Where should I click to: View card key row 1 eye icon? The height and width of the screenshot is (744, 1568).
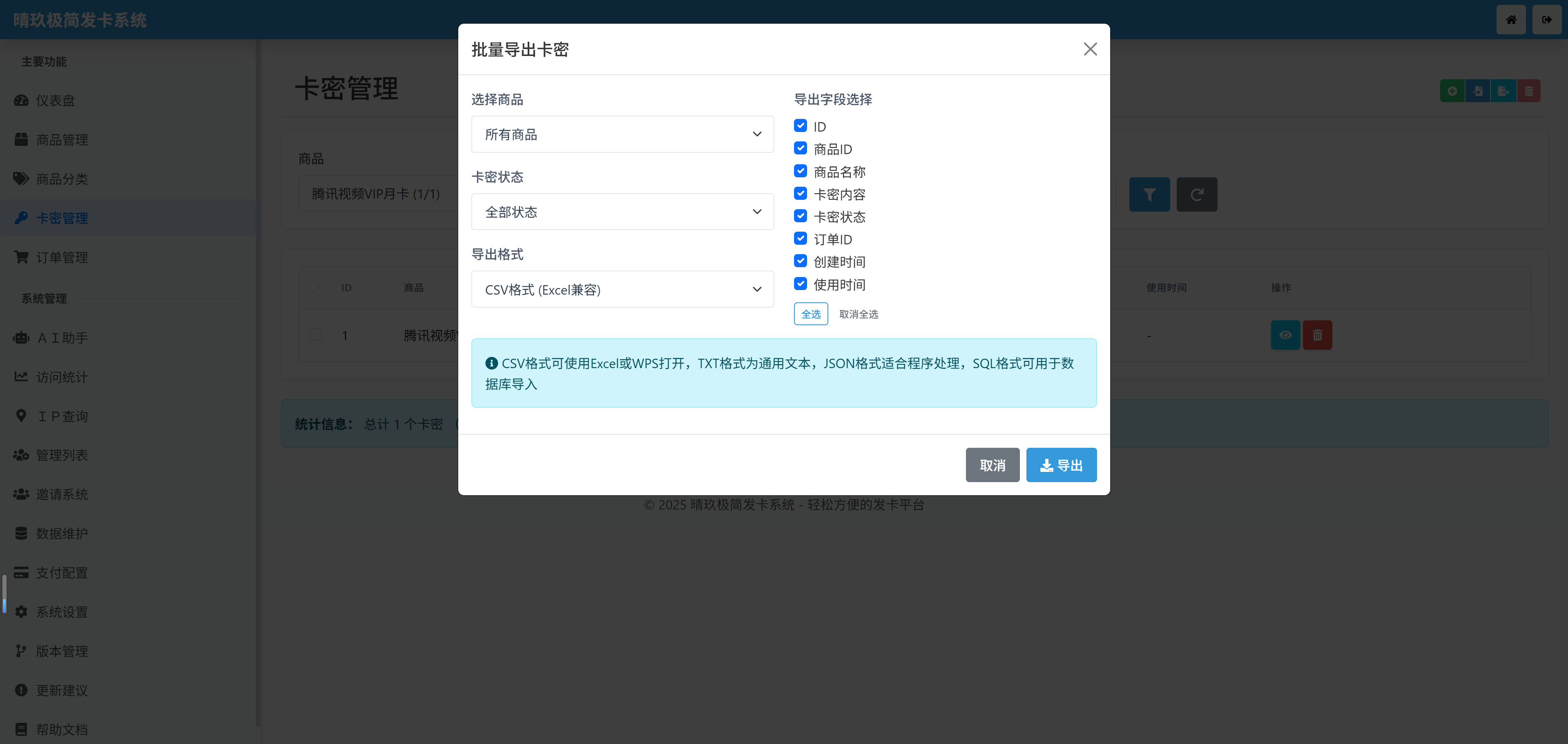1286,335
